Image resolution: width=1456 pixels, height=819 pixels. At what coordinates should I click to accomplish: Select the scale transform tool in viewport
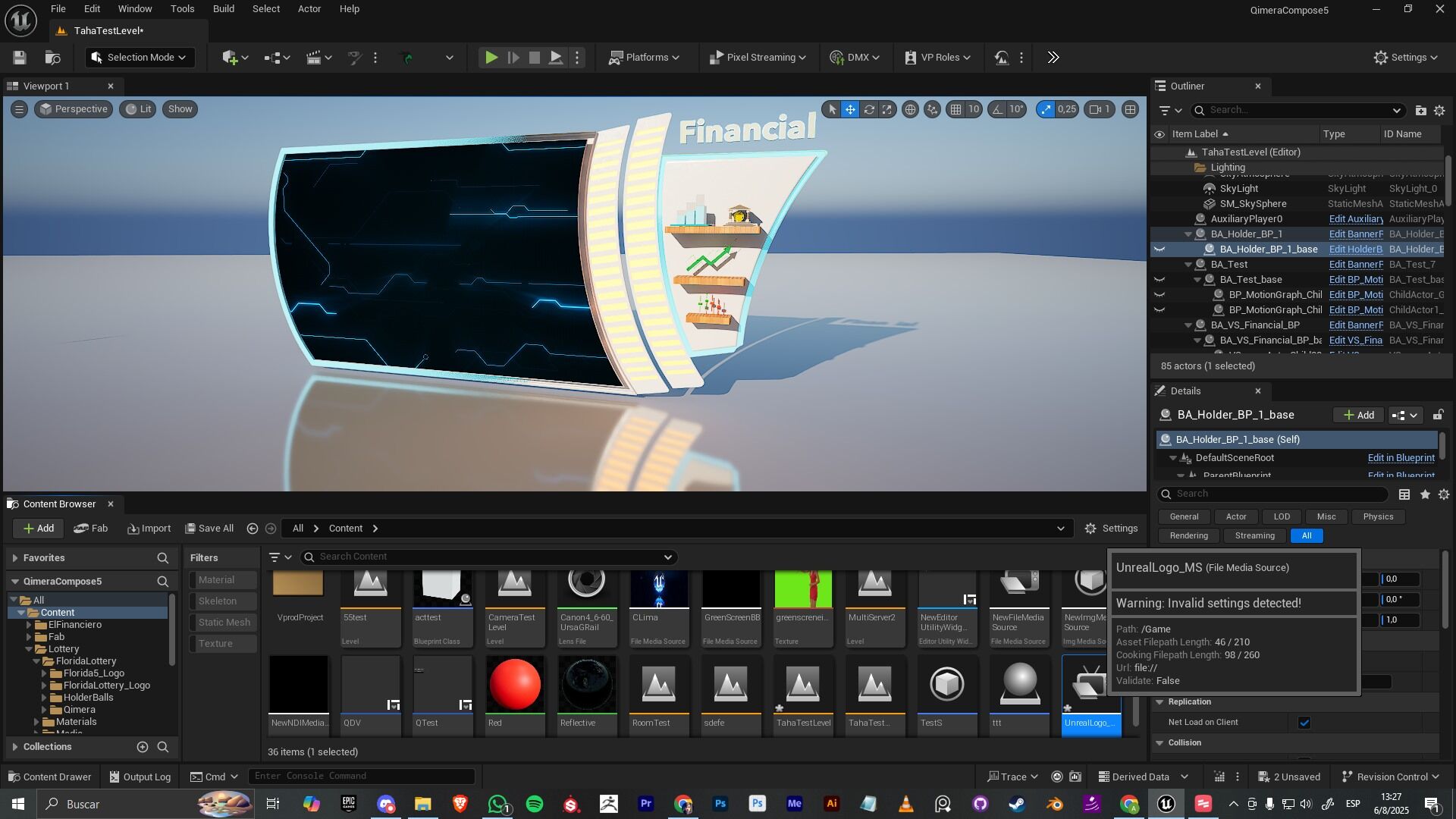tap(887, 109)
